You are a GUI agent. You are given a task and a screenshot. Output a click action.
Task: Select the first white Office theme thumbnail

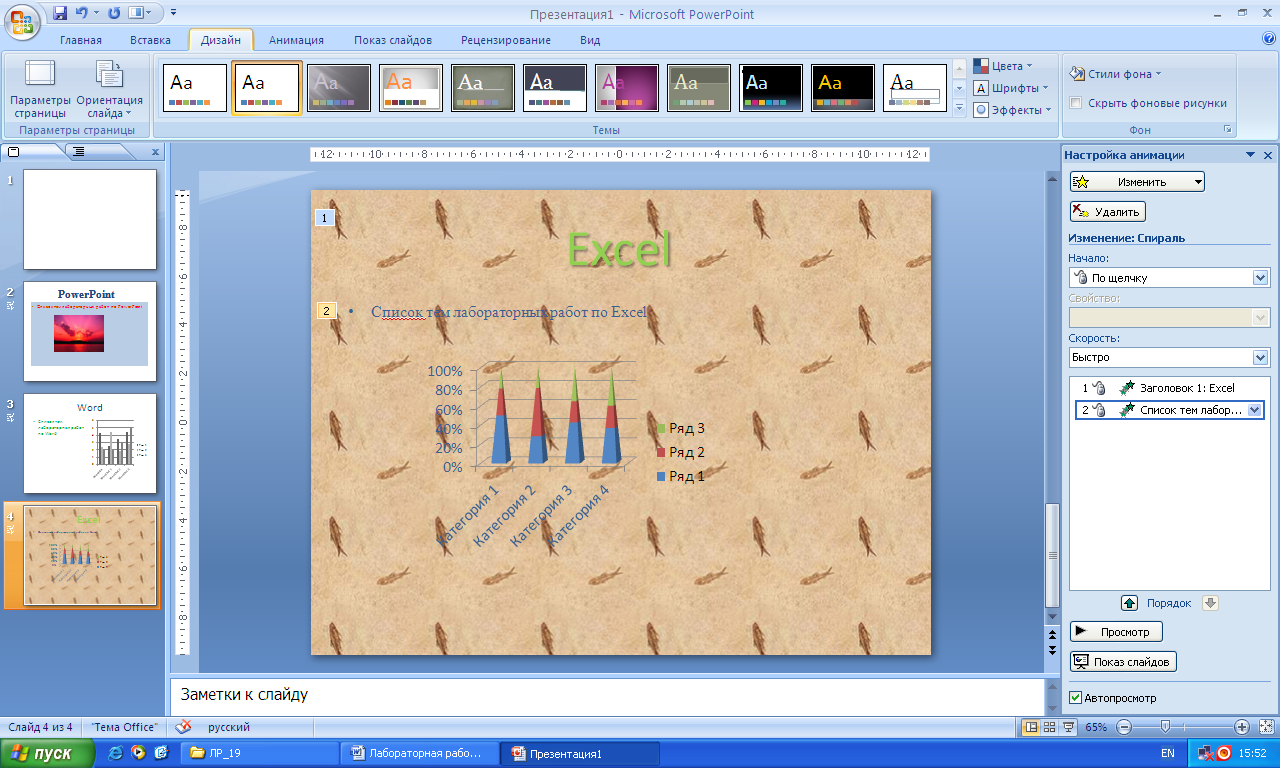coord(195,88)
